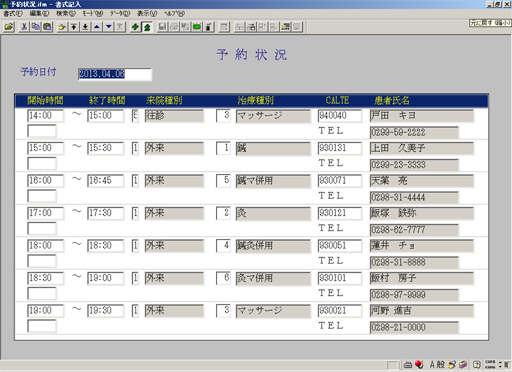The height and width of the screenshot is (372, 512).
Task: Click the red ball IME icon
Action: [419, 365]
